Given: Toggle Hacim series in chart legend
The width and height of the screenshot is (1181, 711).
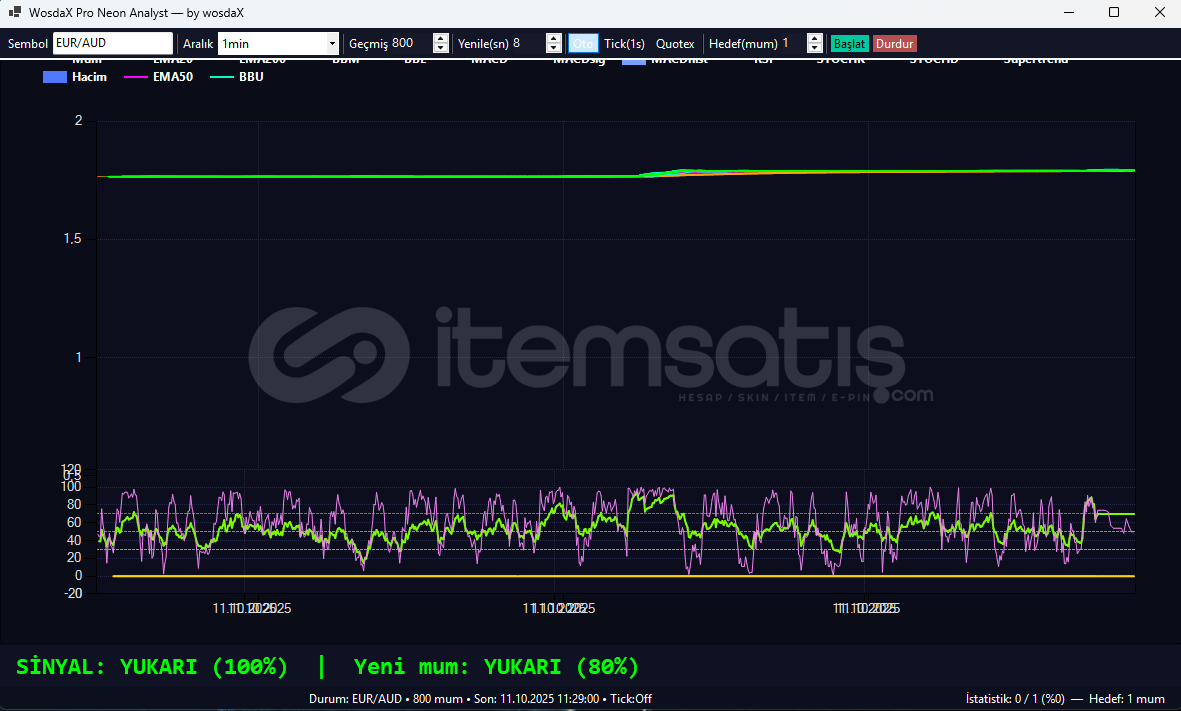Looking at the screenshot, I should click(x=75, y=77).
